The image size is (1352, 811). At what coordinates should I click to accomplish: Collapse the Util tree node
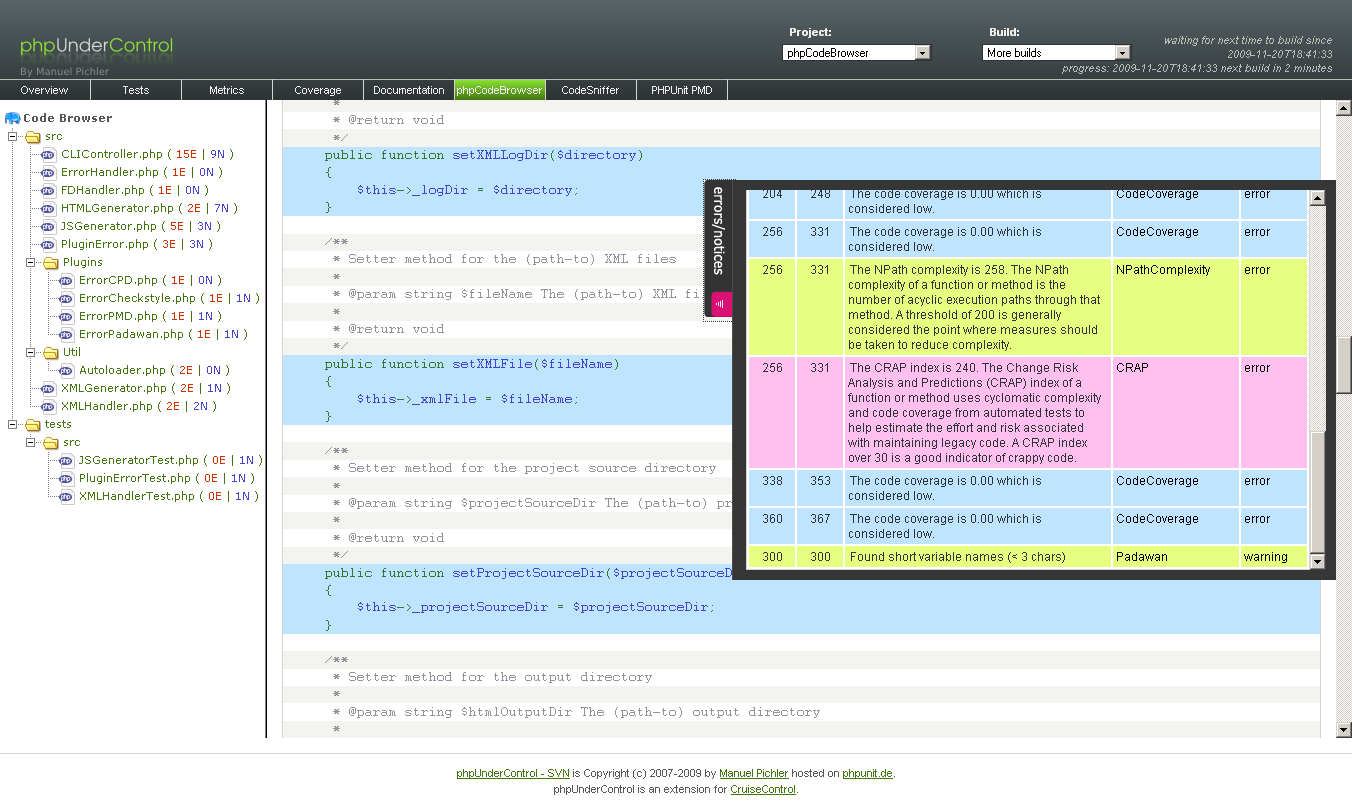pyautogui.click(x=31, y=352)
